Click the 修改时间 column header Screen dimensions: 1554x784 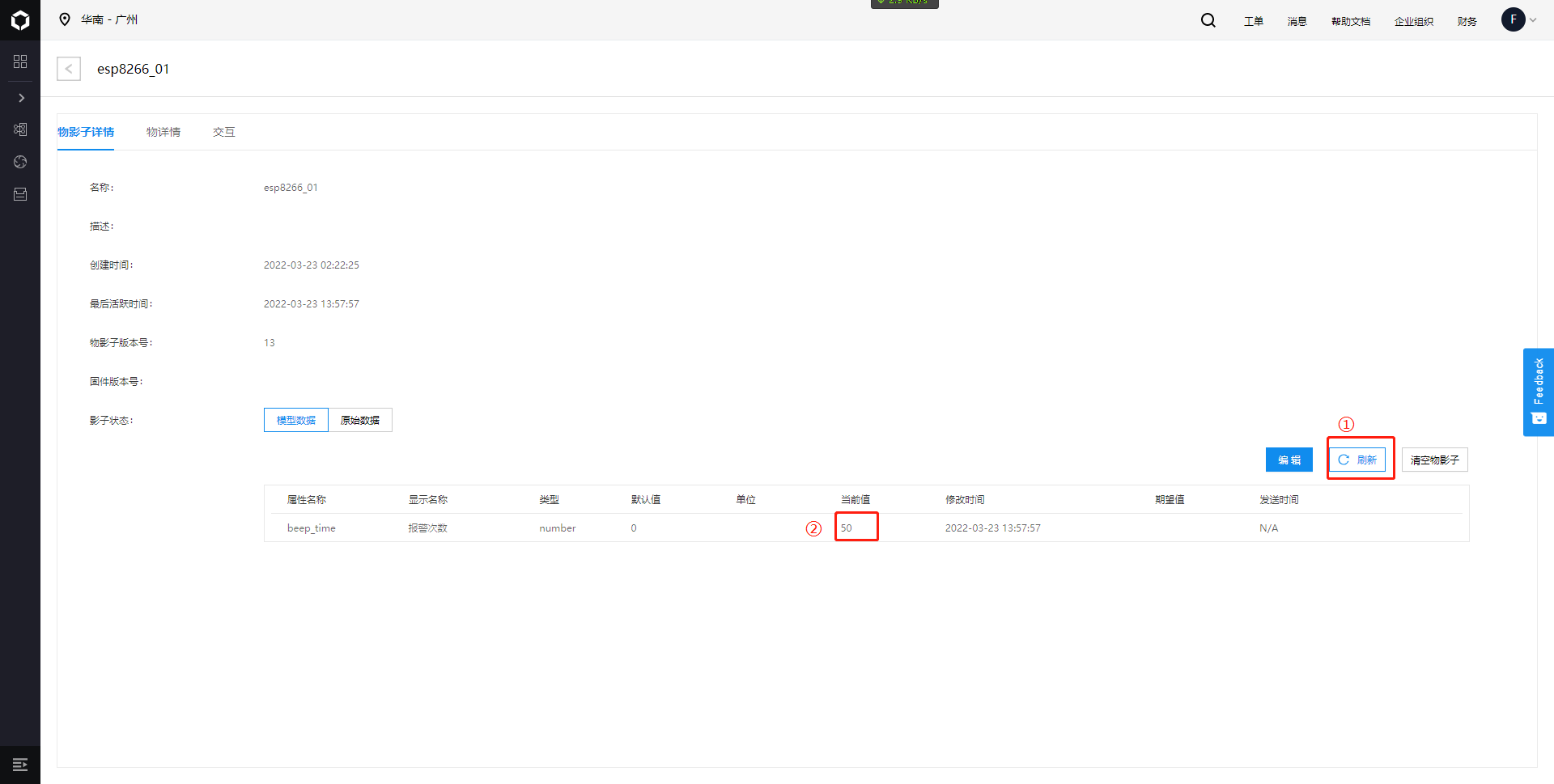965,500
